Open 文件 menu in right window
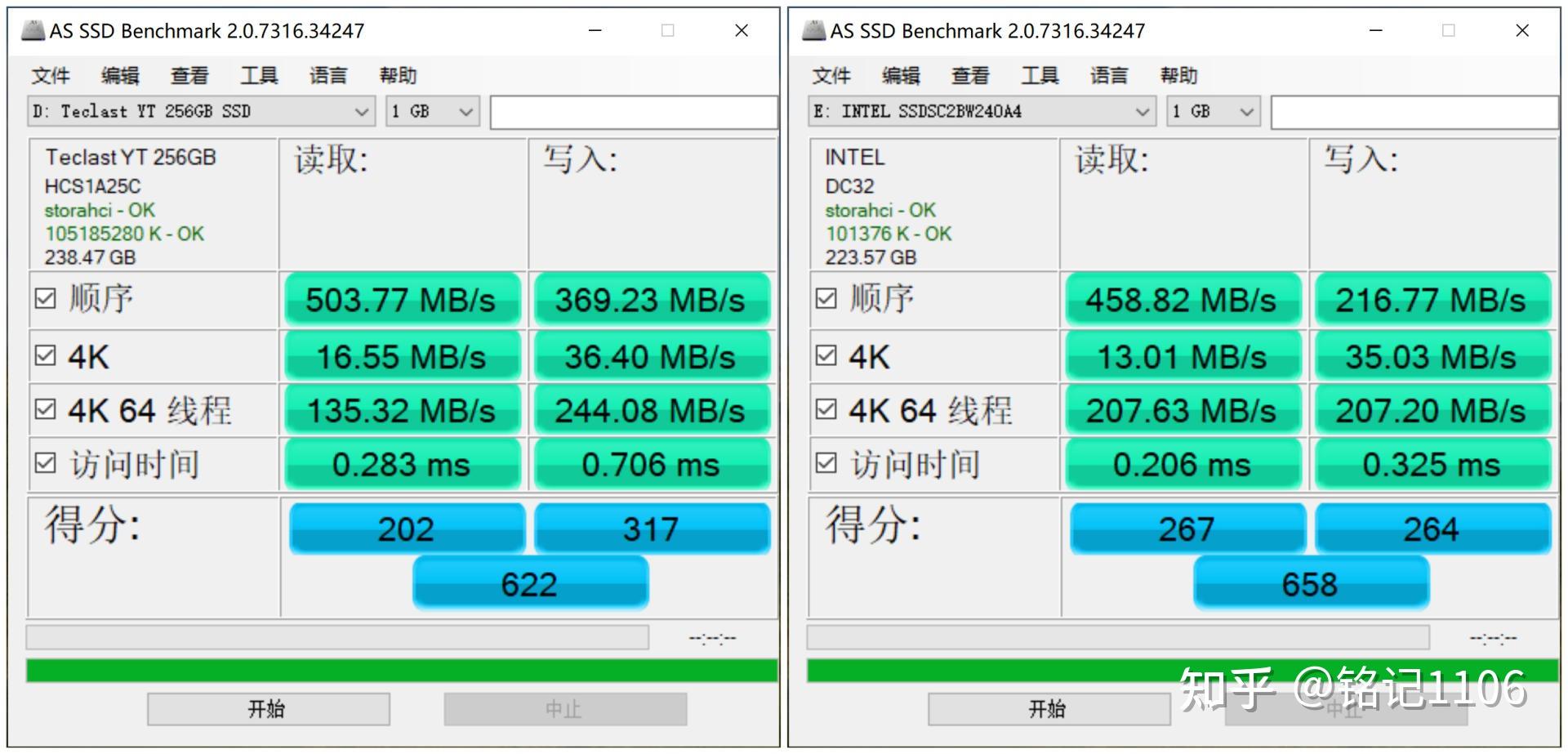 click(831, 76)
